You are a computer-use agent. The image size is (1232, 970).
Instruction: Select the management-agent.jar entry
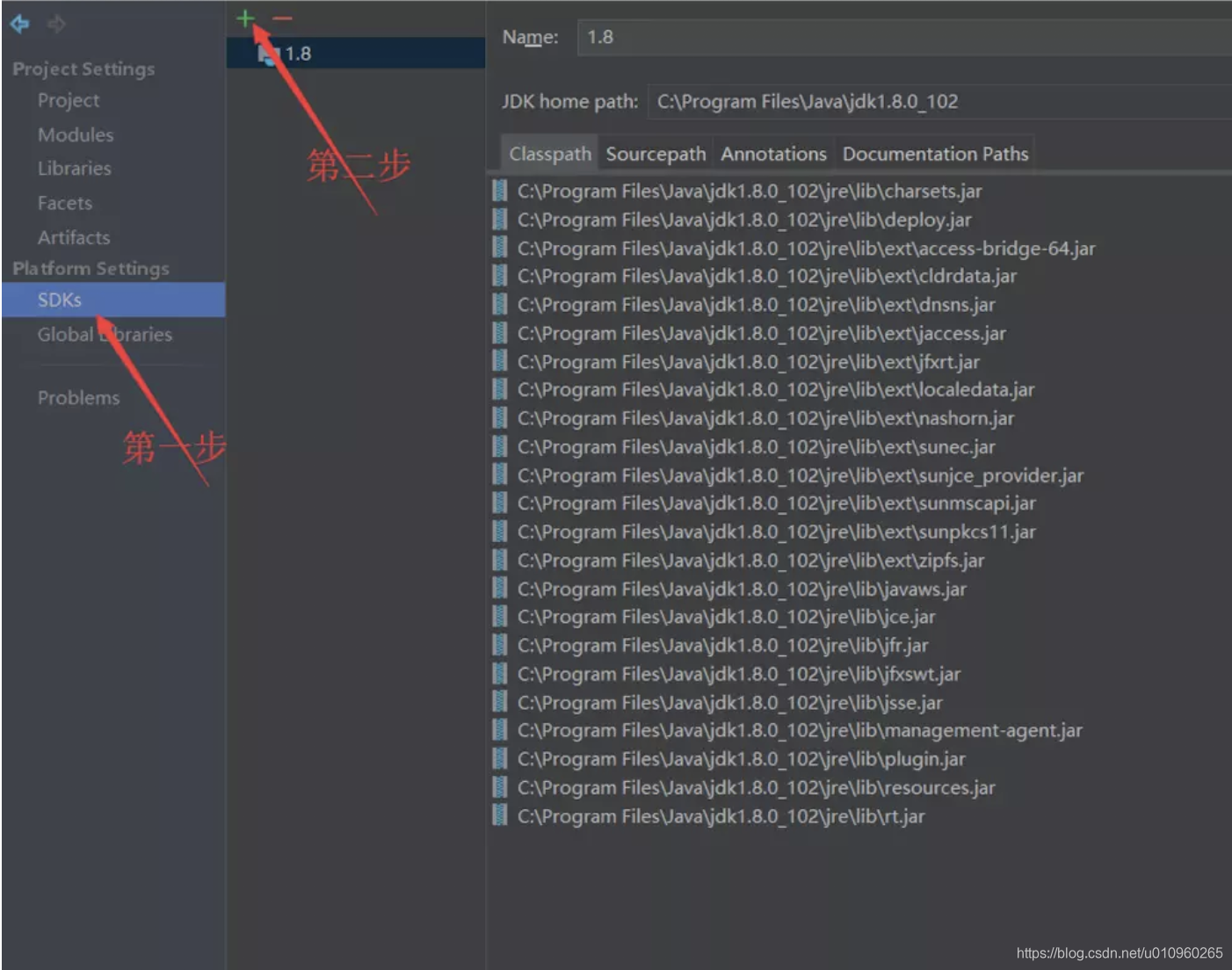800,730
